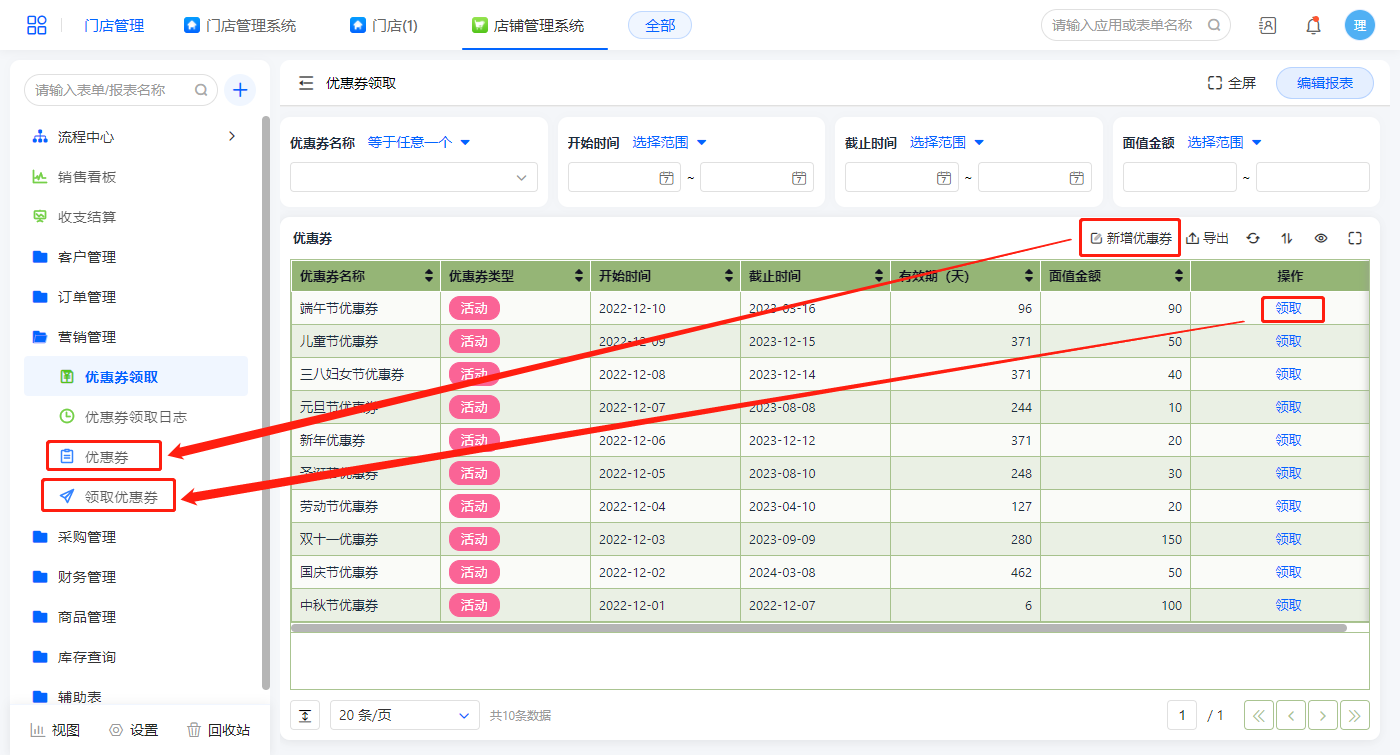Open the notification bell icon
The image size is (1400, 755).
point(1313,26)
